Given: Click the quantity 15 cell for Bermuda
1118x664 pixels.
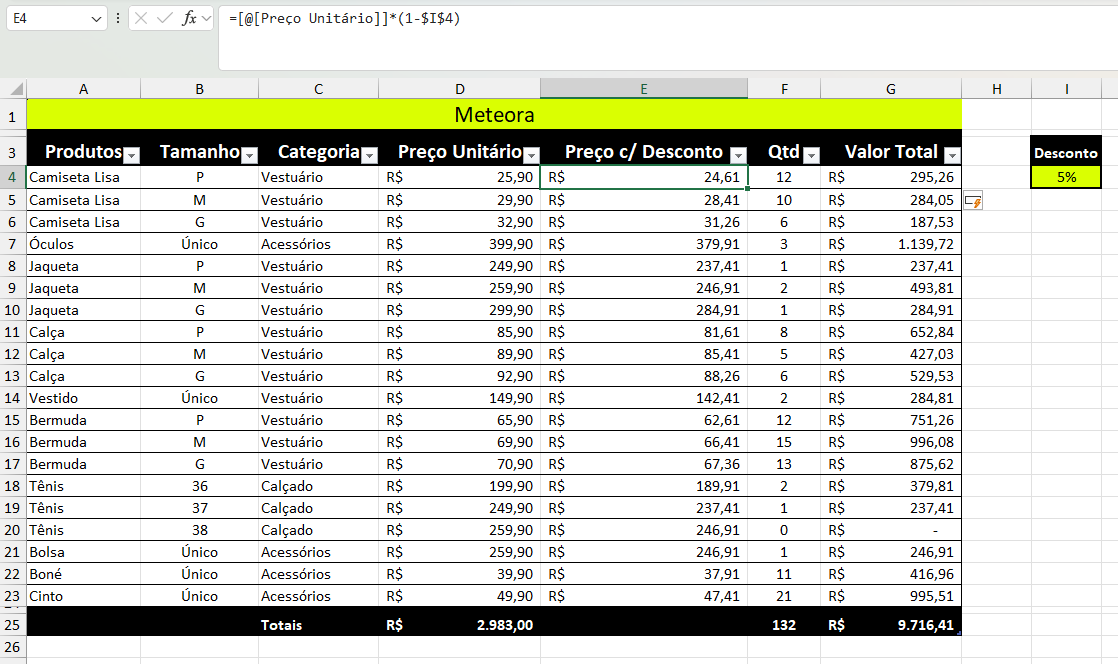Looking at the screenshot, I should [x=784, y=442].
